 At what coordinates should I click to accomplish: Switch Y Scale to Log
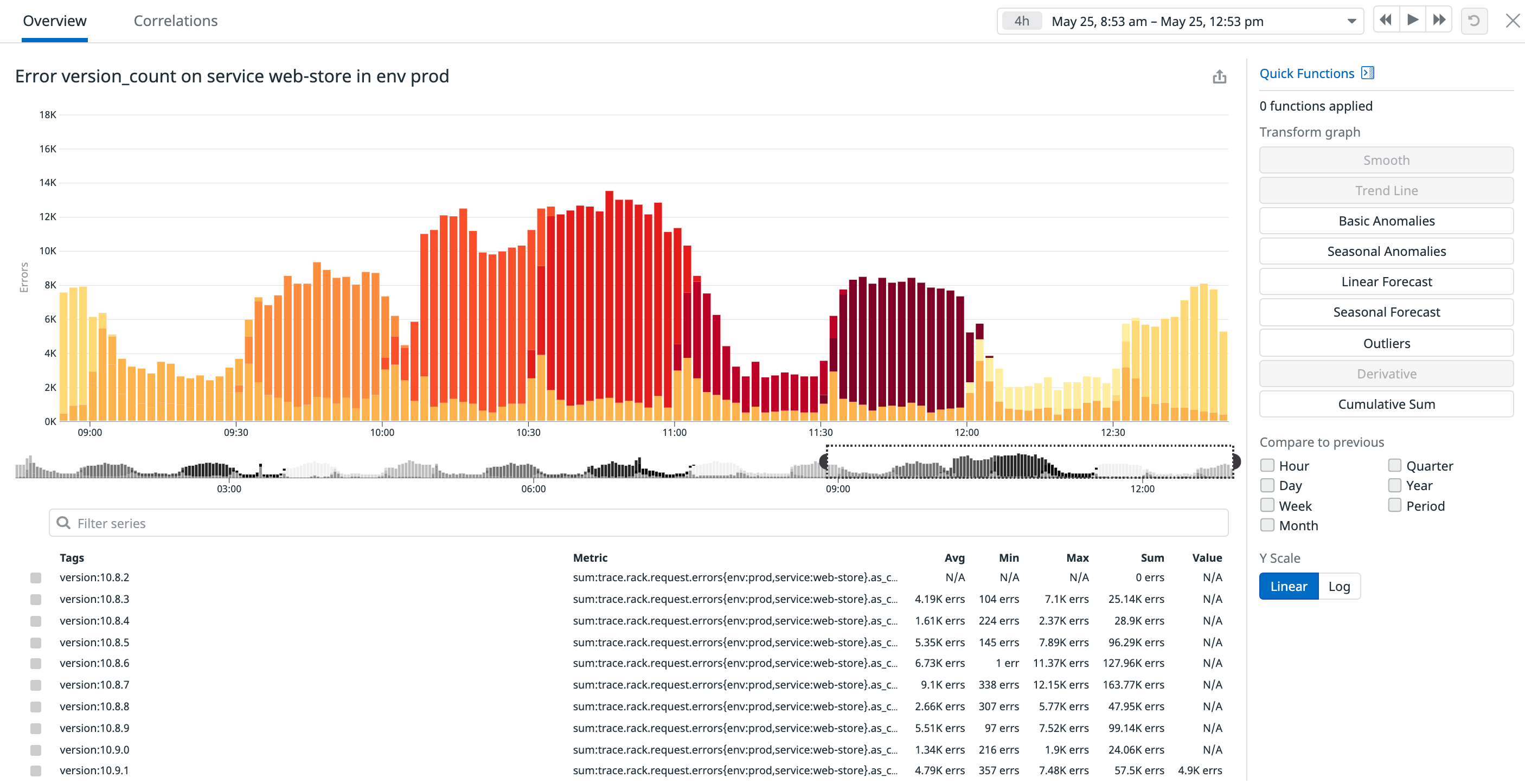1340,586
